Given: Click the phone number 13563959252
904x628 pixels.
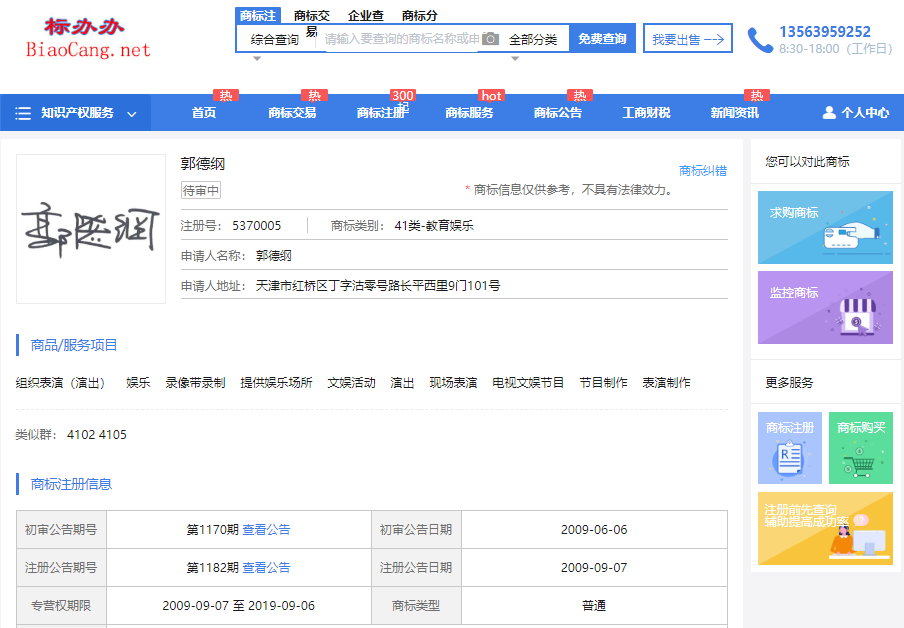Looking at the screenshot, I should pyautogui.click(x=825, y=32).
